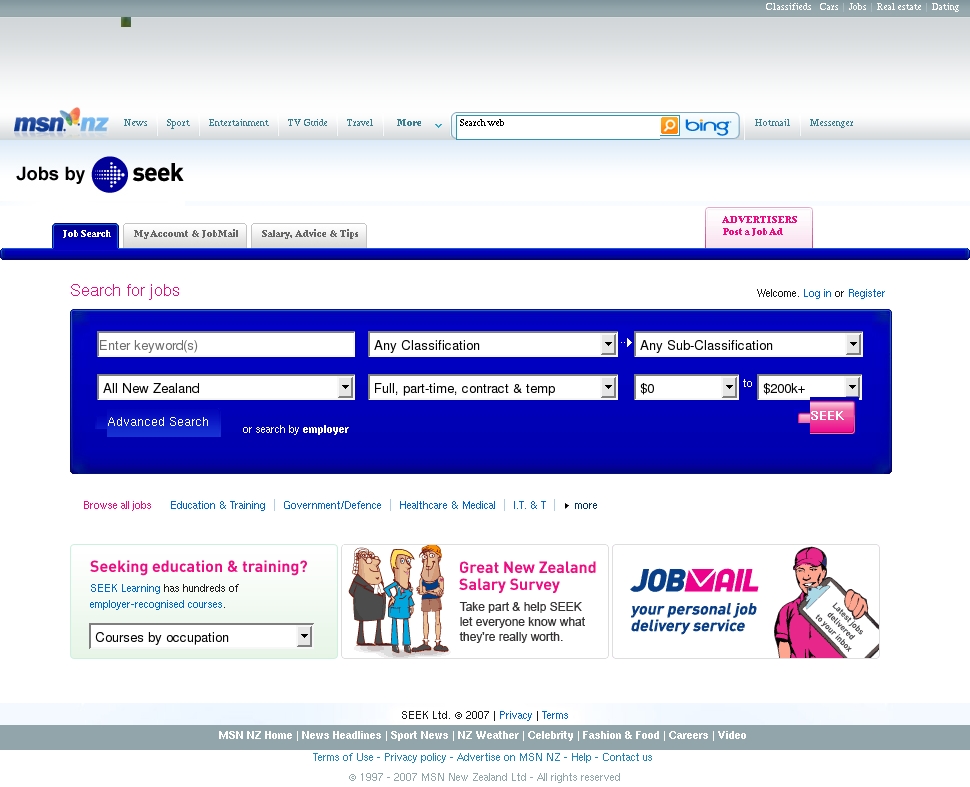Click Advertise on MSN NZ link
Image resolution: width=970 pixels, height=787 pixels.
click(509, 757)
